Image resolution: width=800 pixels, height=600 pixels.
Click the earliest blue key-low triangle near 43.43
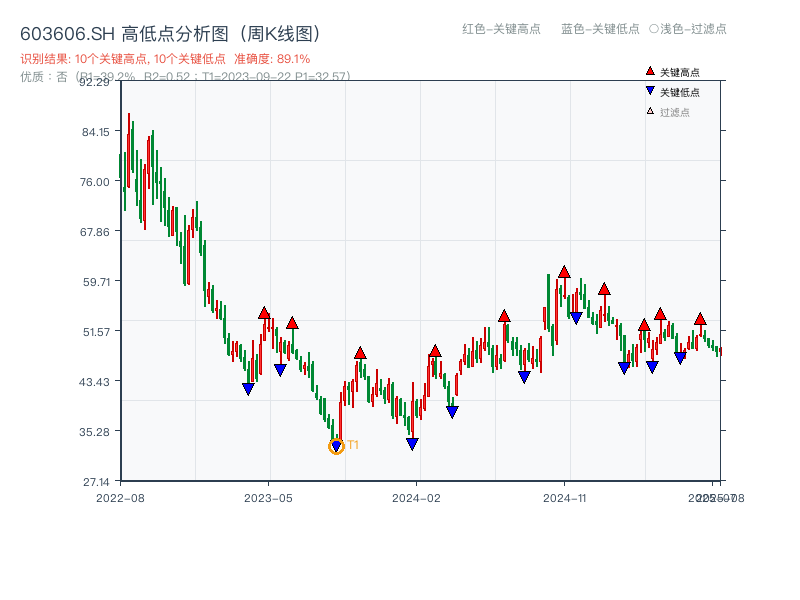248,389
